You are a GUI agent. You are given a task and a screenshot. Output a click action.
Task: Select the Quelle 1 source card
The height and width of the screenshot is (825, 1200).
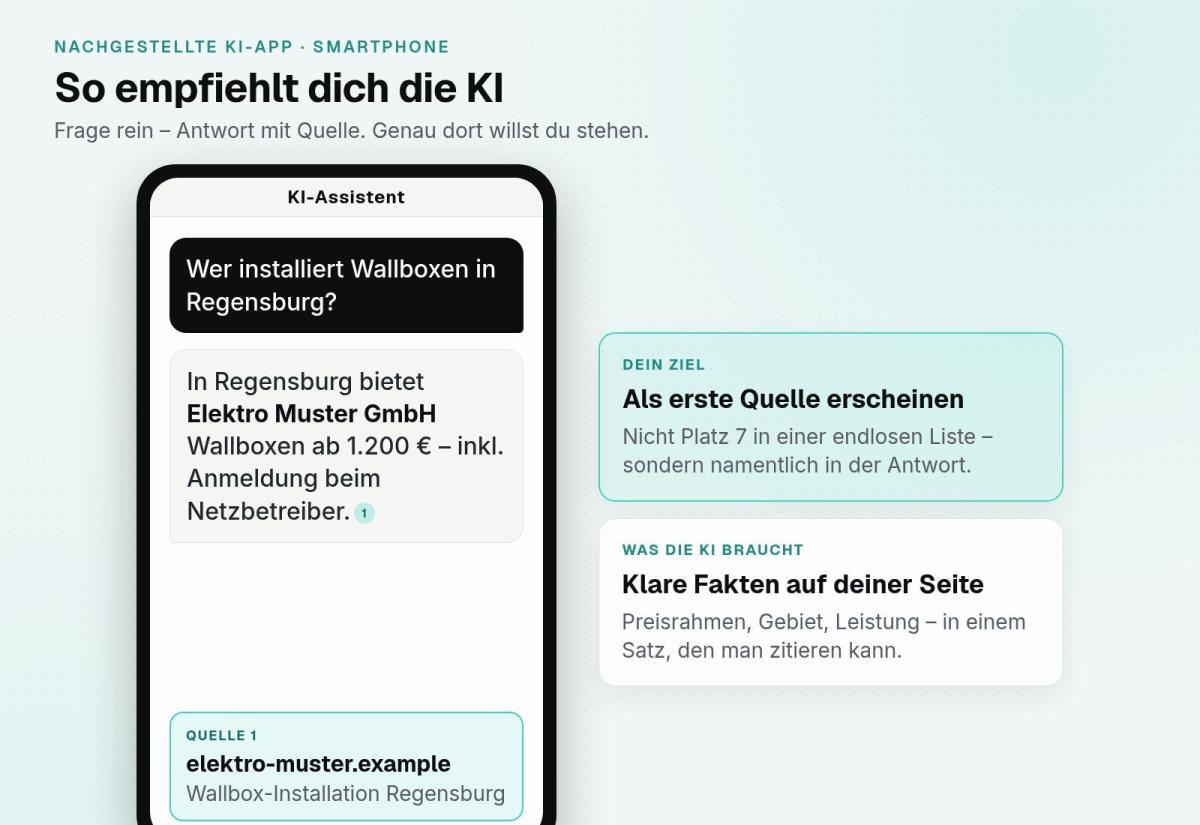click(346, 766)
